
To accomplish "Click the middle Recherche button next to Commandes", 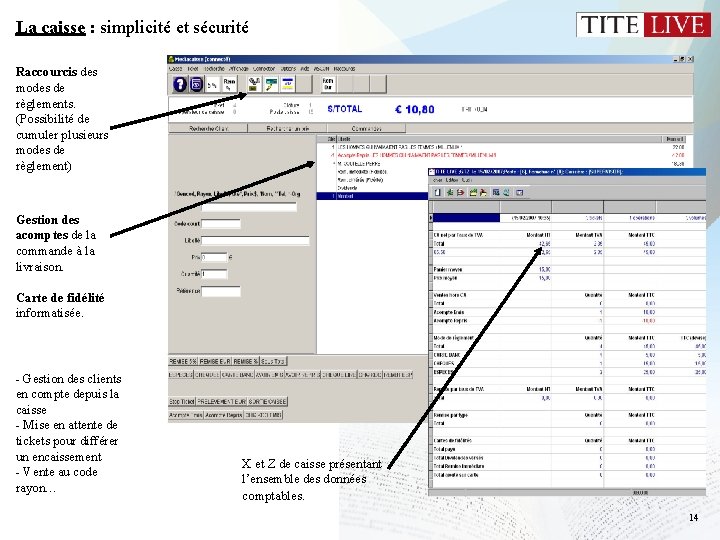I will pyautogui.click(x=287, y=128).
